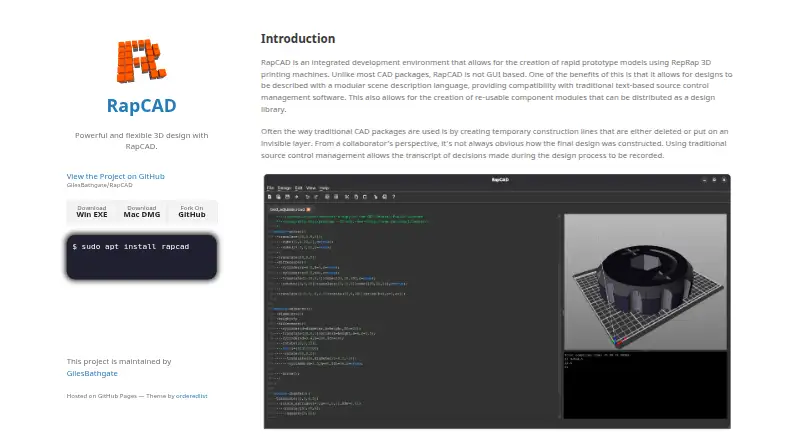Click the Cut scissors toolbar icon
The height and width of the screenshot is (440, 800).
pyautogui.click(x=347, y=197)
